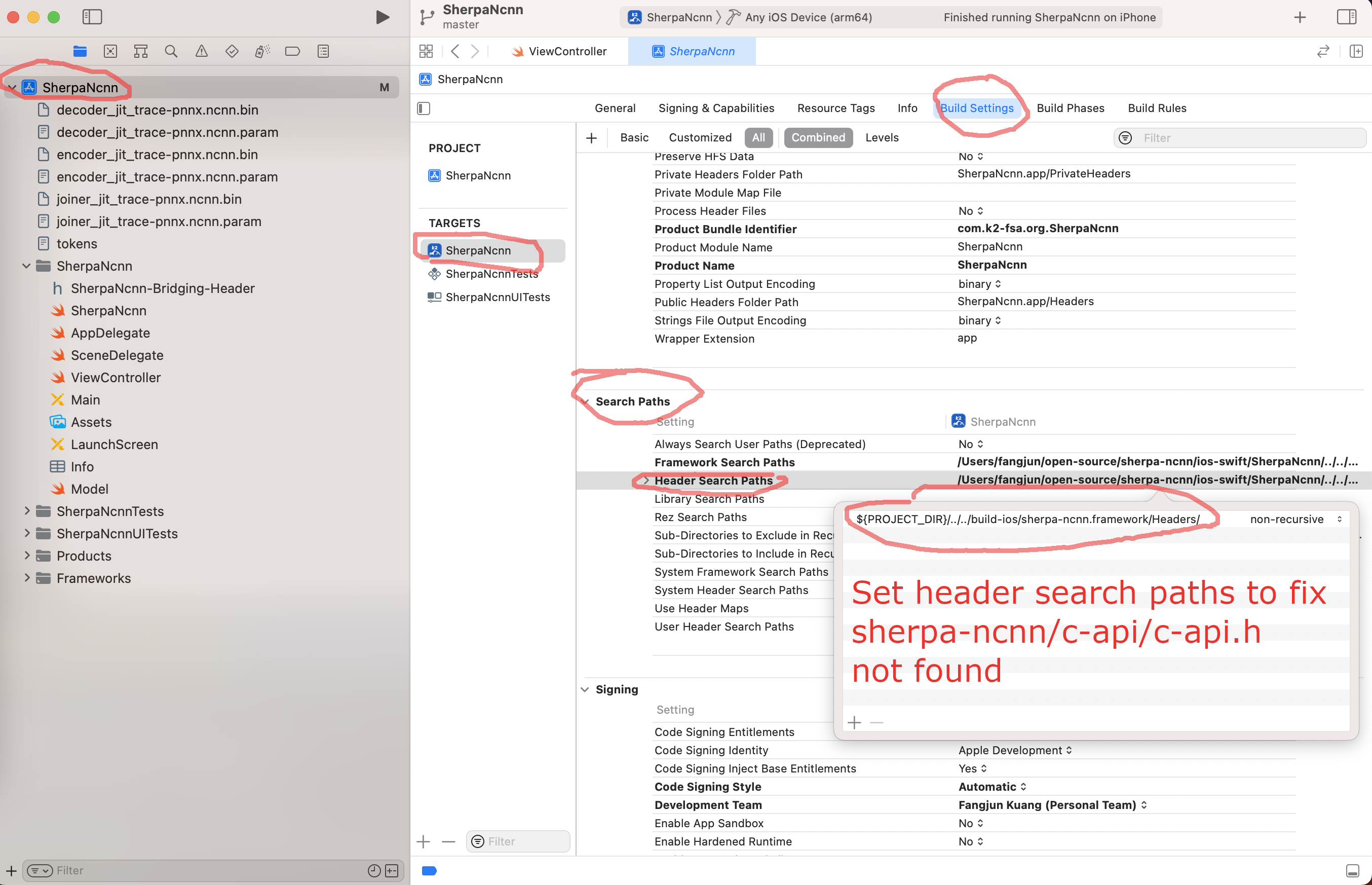Open the Debug navigator
The width and height of the screenshot is (1372, 885).
pyautogui.click(x=262, y=51)
